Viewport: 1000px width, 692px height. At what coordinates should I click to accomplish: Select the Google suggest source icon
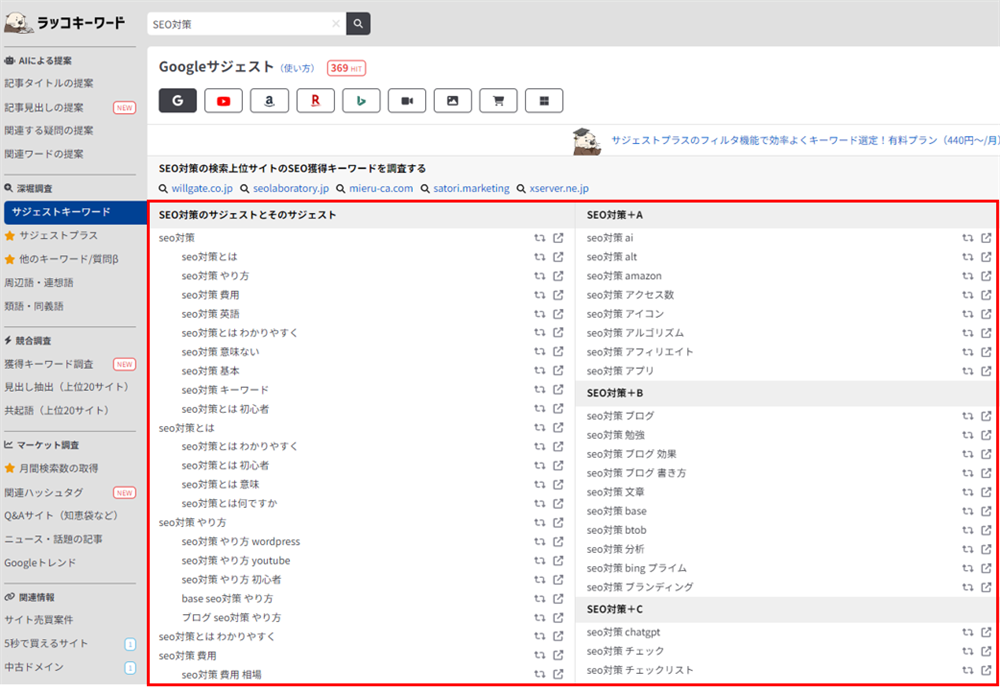tap(177, 101)
